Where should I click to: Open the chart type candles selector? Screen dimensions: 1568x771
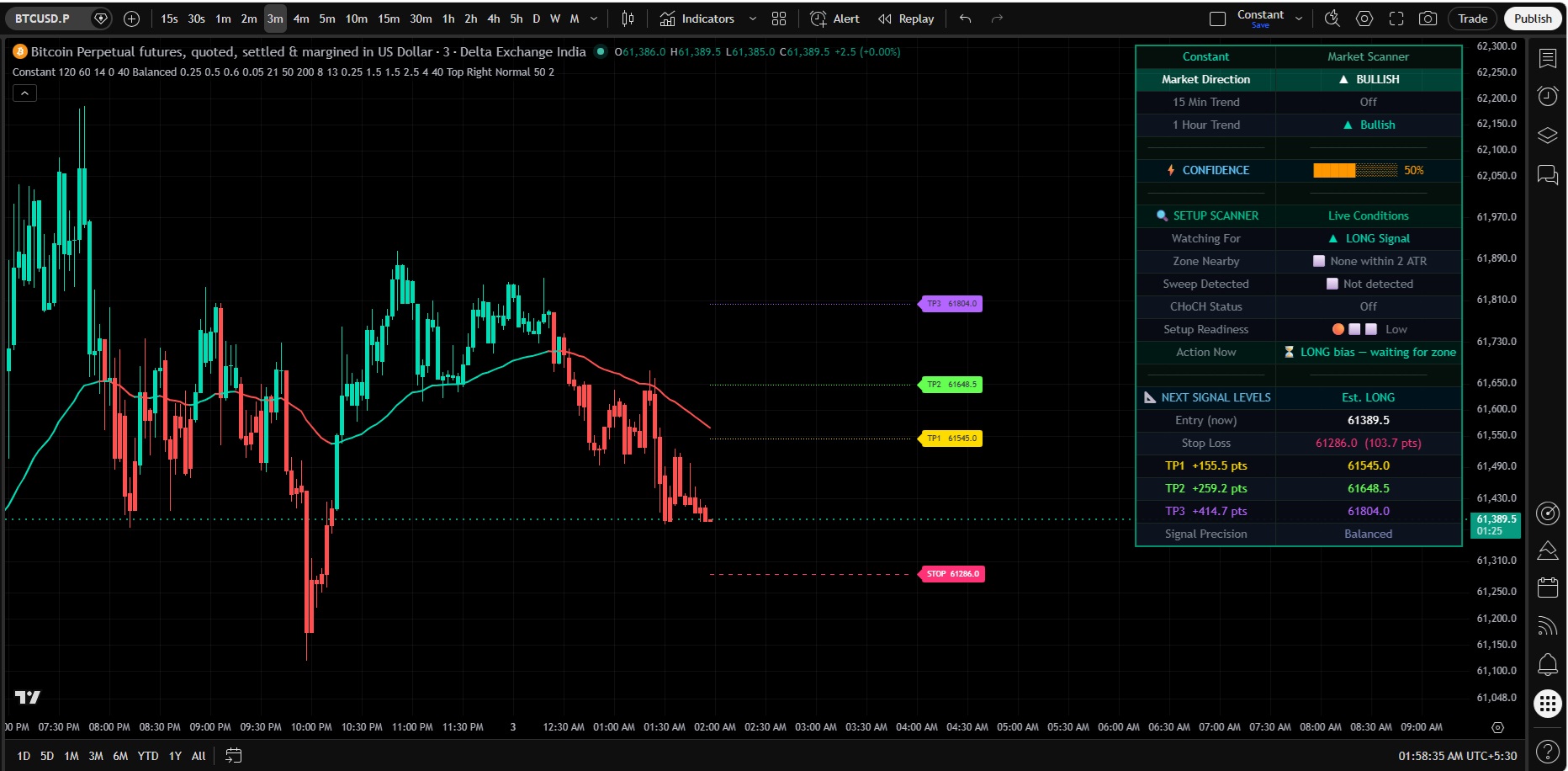tap(628, 19)
